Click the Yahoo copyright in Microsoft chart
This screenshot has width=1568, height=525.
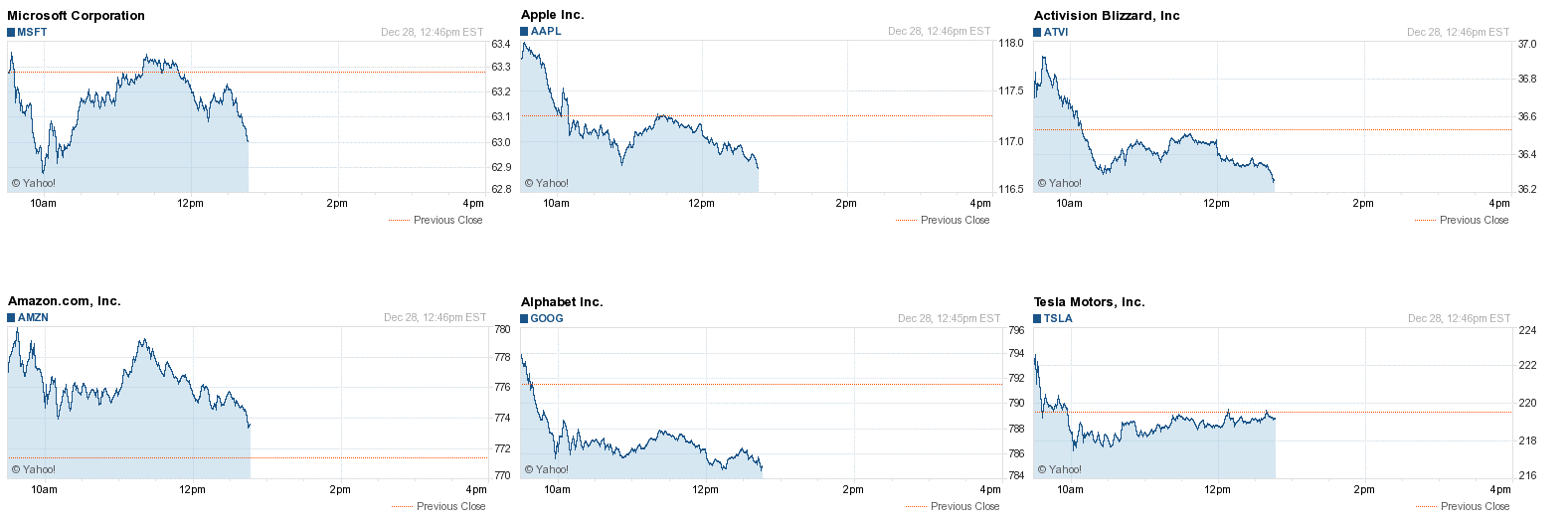tap(33, 183)
